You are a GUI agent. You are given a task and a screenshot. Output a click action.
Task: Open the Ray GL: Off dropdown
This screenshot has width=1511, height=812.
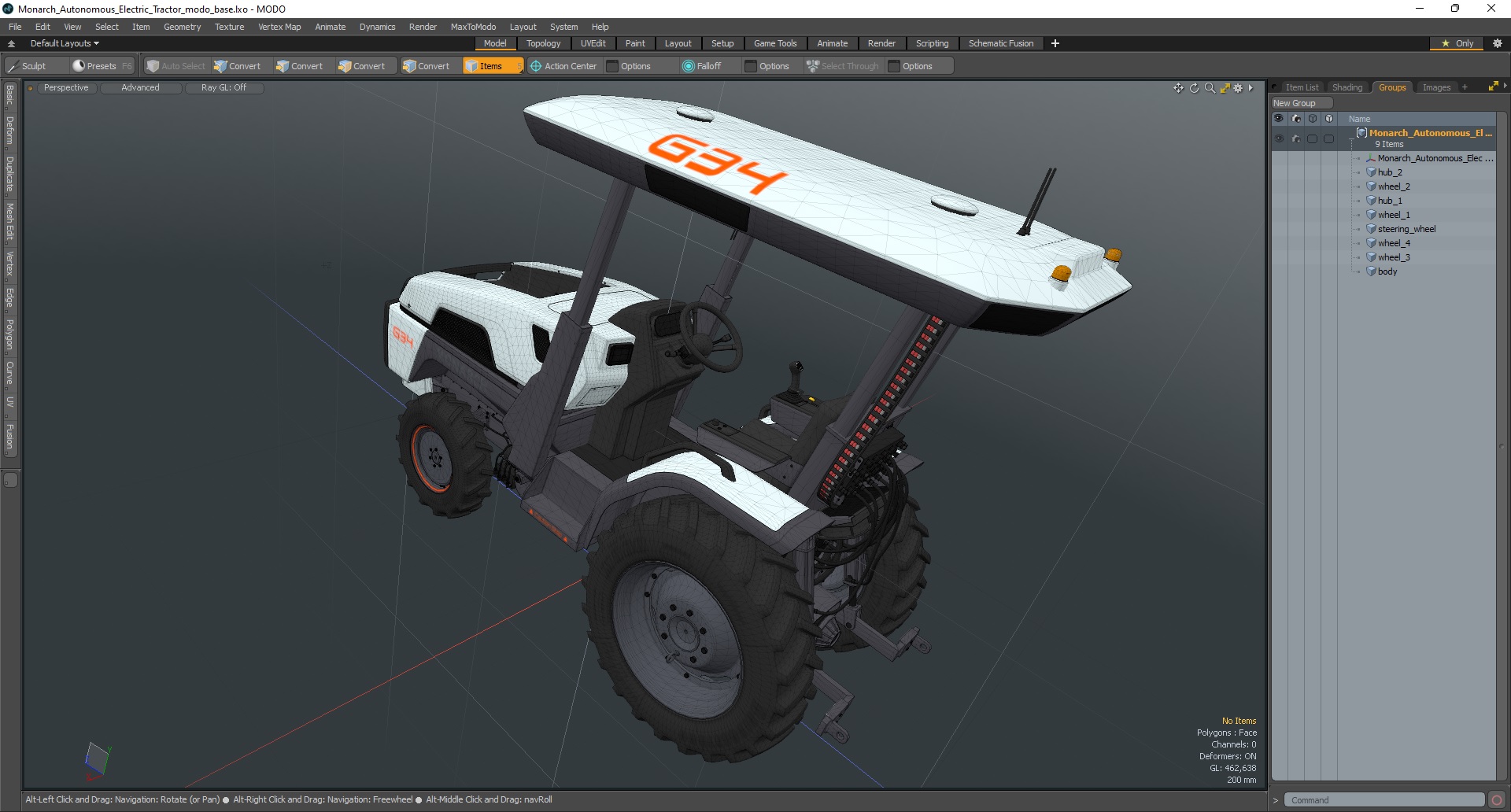(224, 88)
